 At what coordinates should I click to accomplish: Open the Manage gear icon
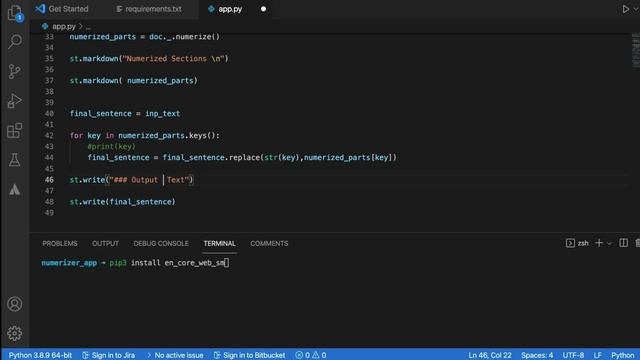tap(15, 333)
